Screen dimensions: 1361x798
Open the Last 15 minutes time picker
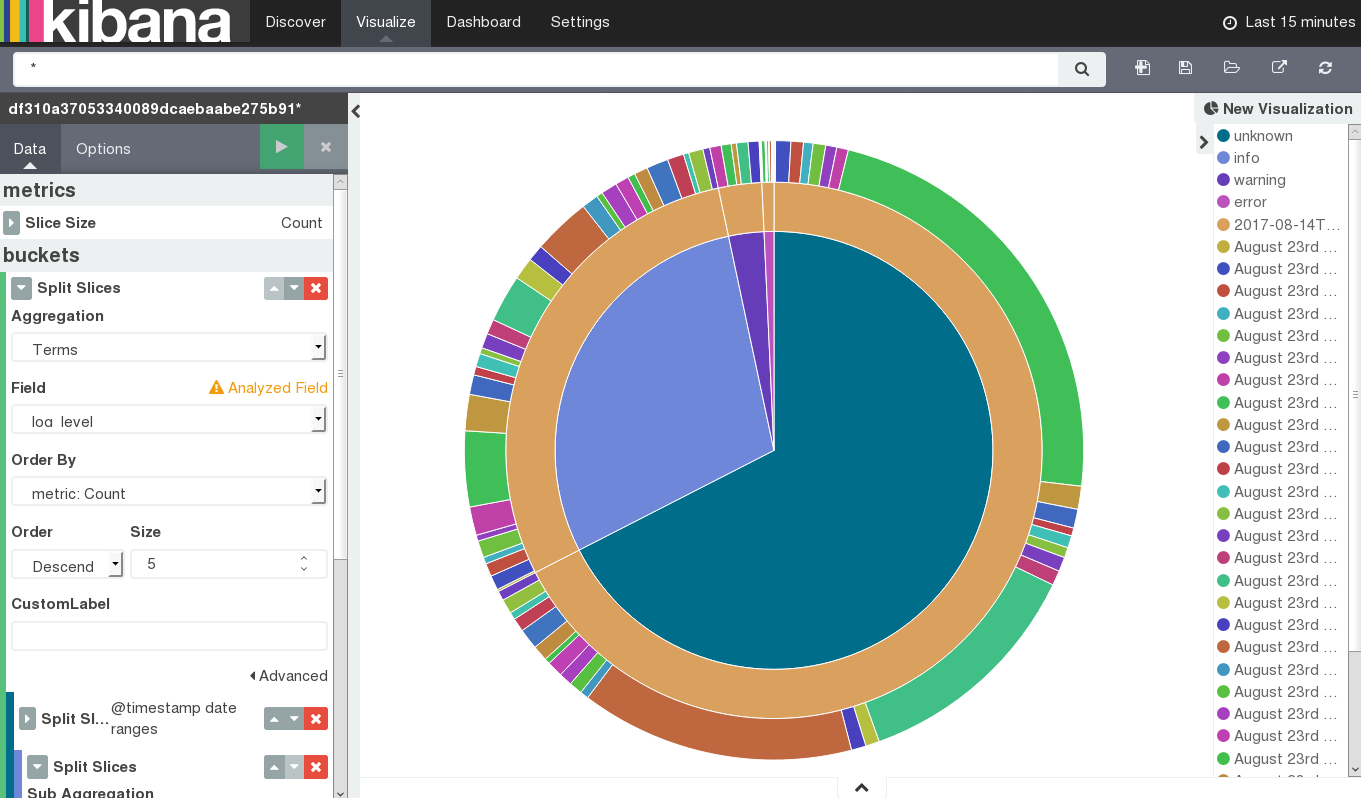point(1288,22)
